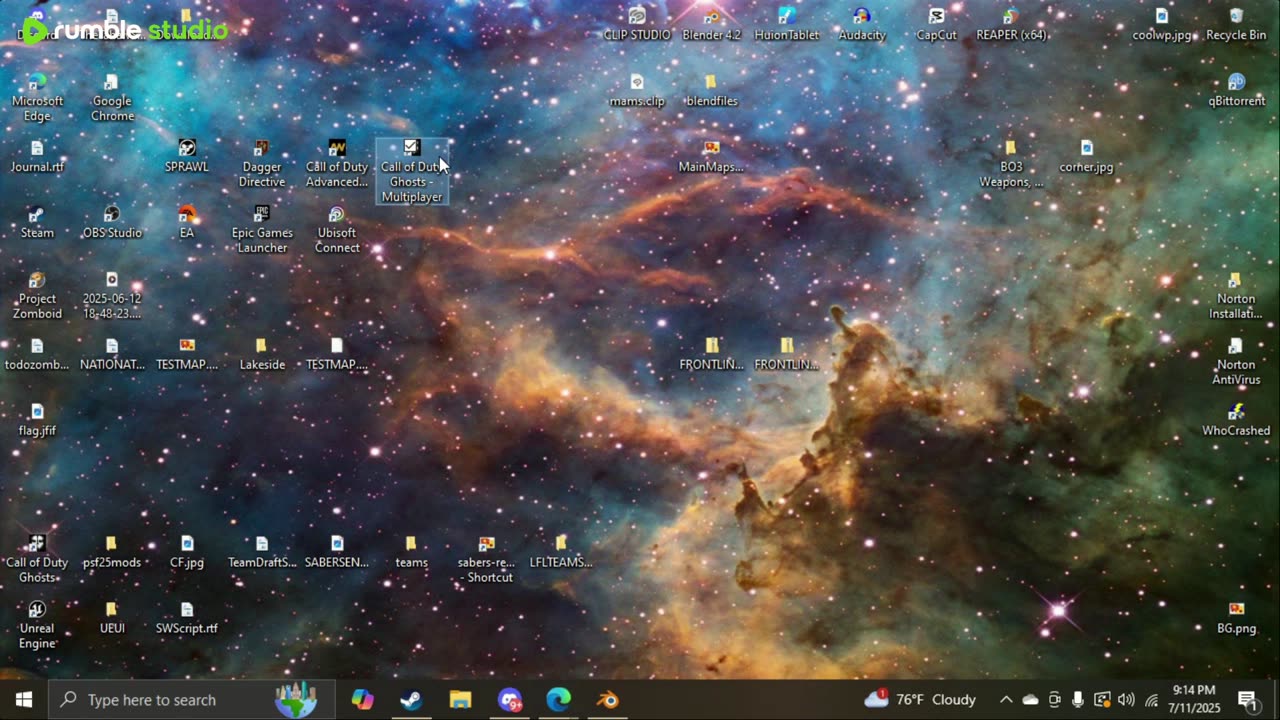Open Discord from the taskbar
The width and height of the screenshot is (1280, 720).
(510, 700)
